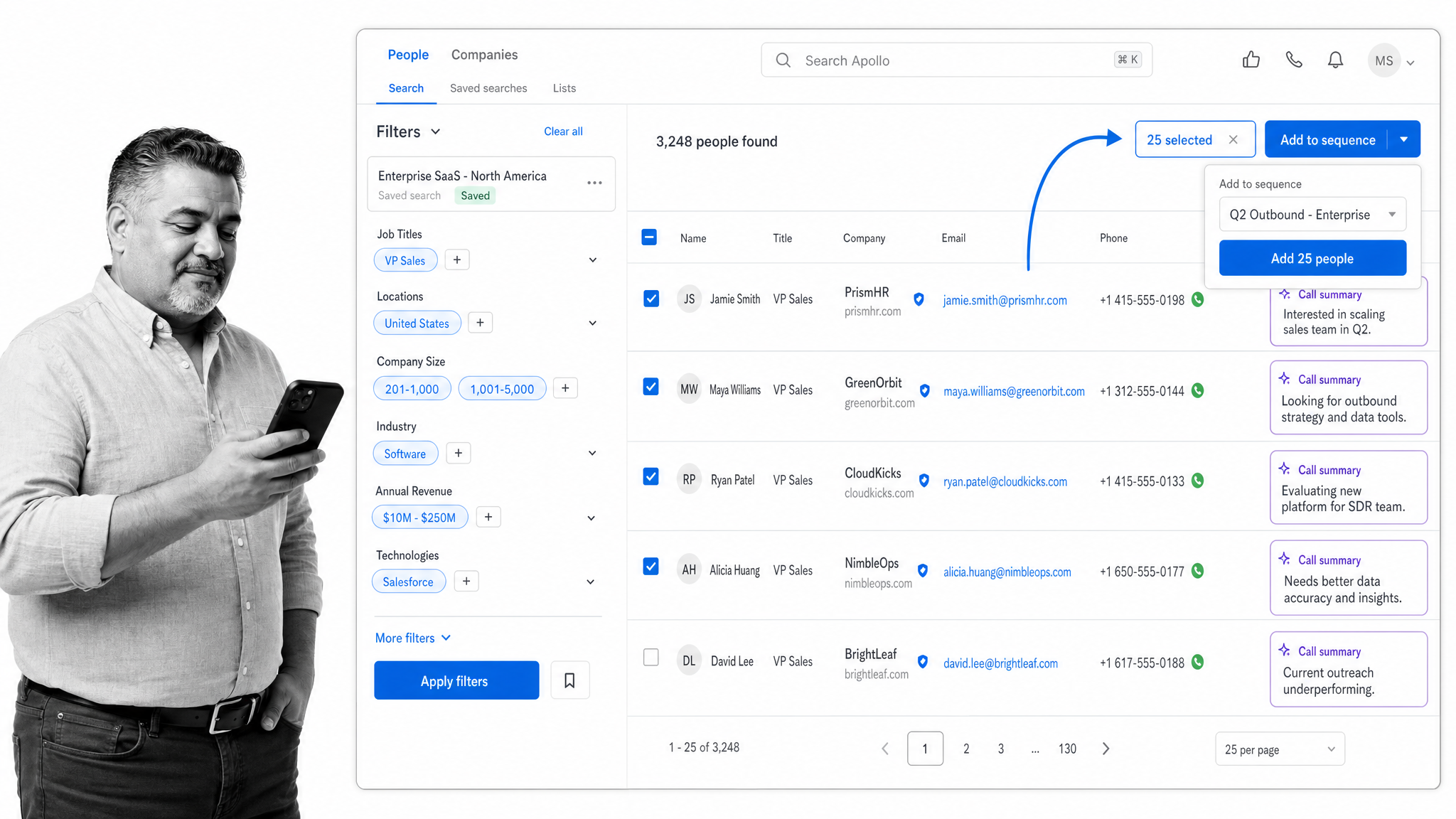
Task: Click the Add to sequence button
Action: point(1327,139)
